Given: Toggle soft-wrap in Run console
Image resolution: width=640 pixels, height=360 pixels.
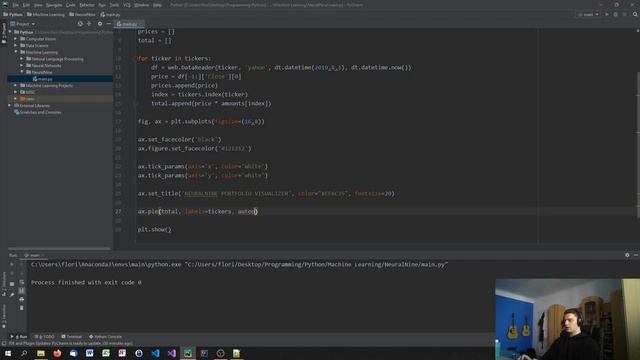Looking at the screenshot, I should [x=22, y=282].
